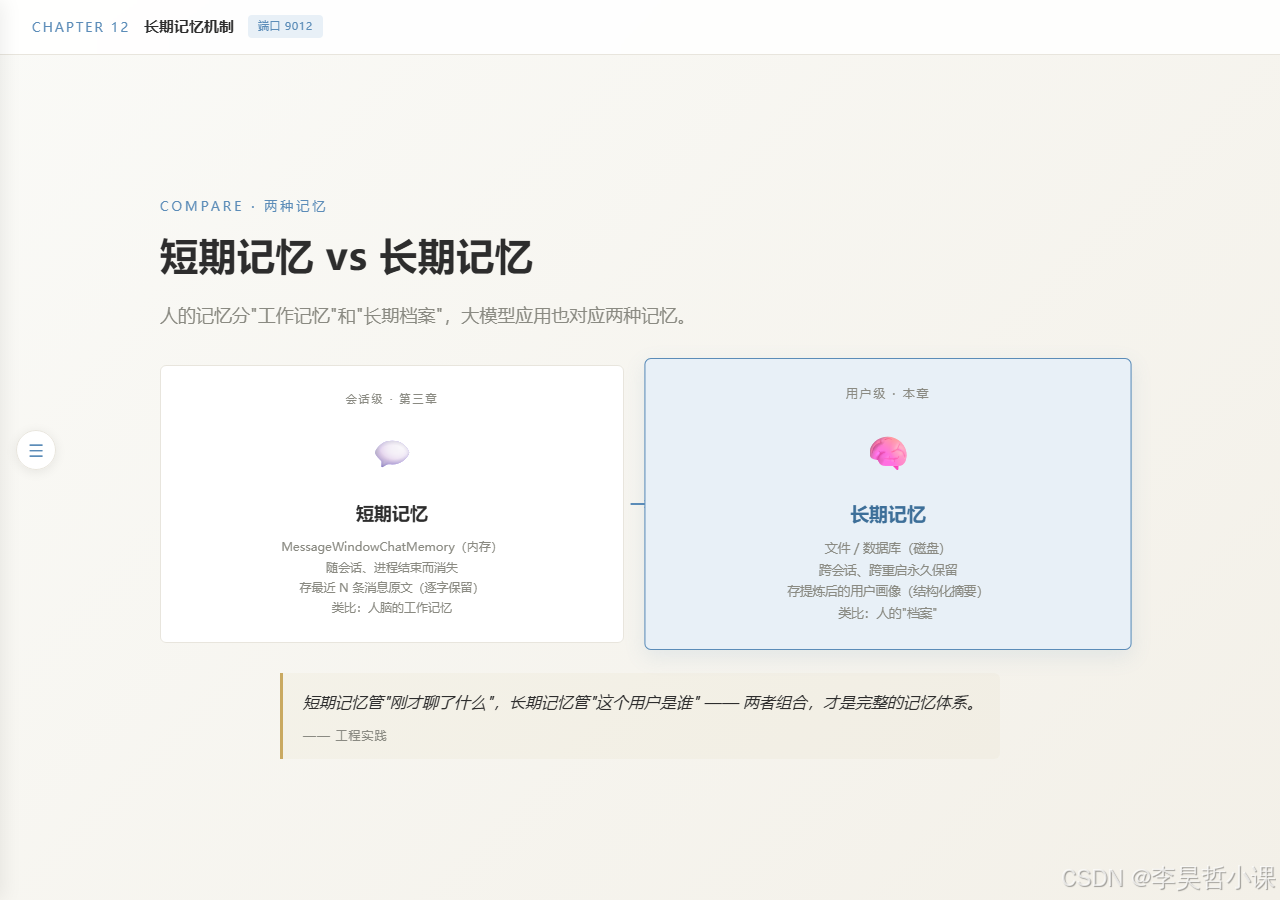Click —— 工程实践 attribution
This screenshot has height=900, width=1280.
(x=345, y=736)
